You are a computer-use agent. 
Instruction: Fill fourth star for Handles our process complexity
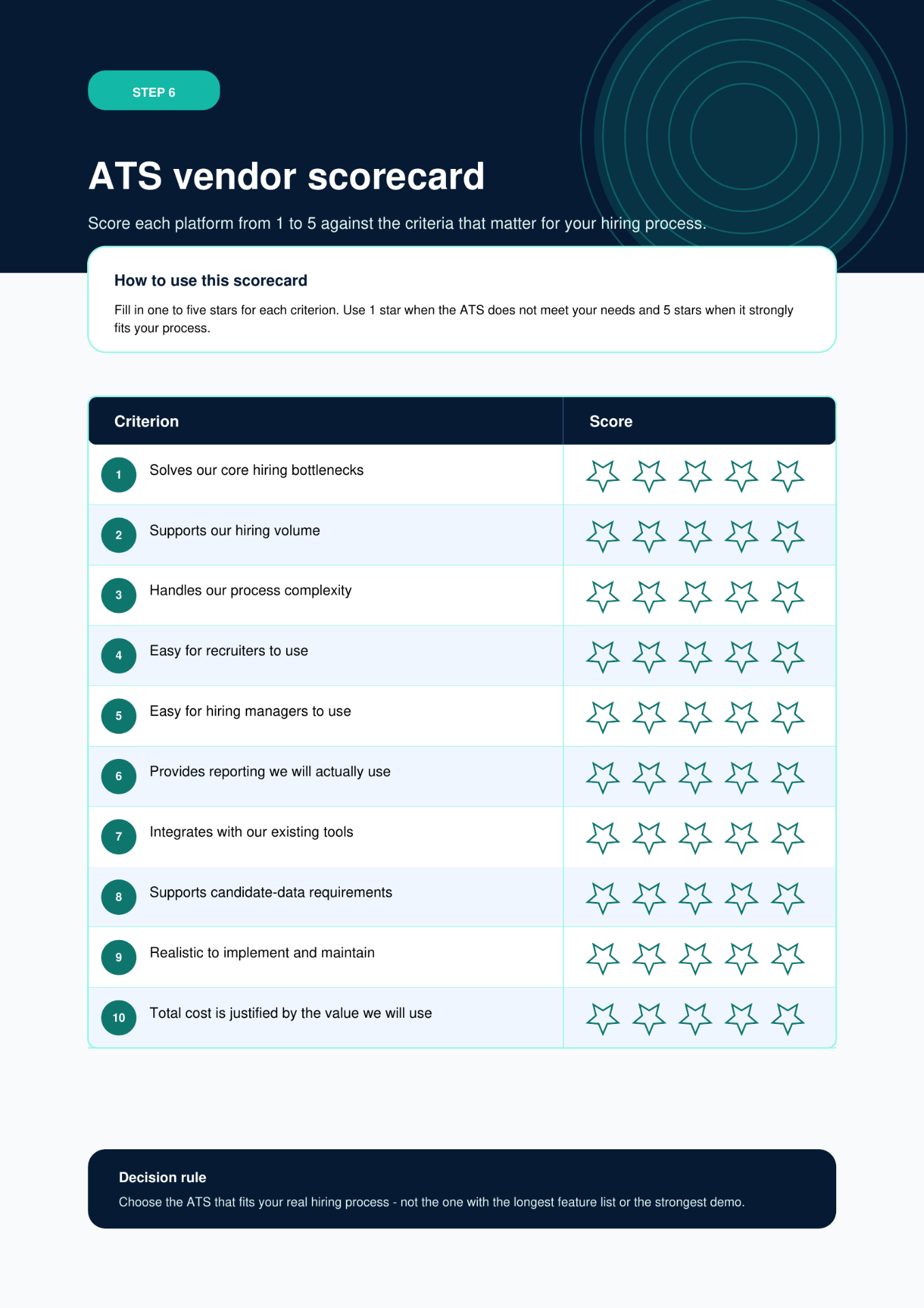[x=742, y=596]
